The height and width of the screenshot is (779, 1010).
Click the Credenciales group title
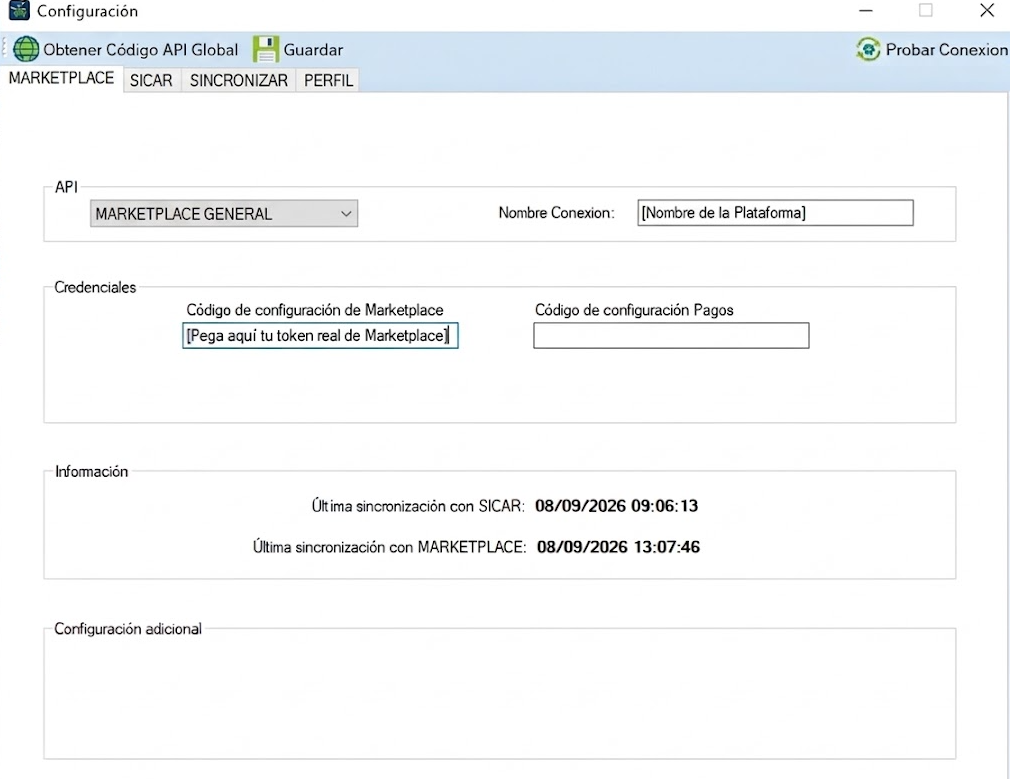point(95,287)
